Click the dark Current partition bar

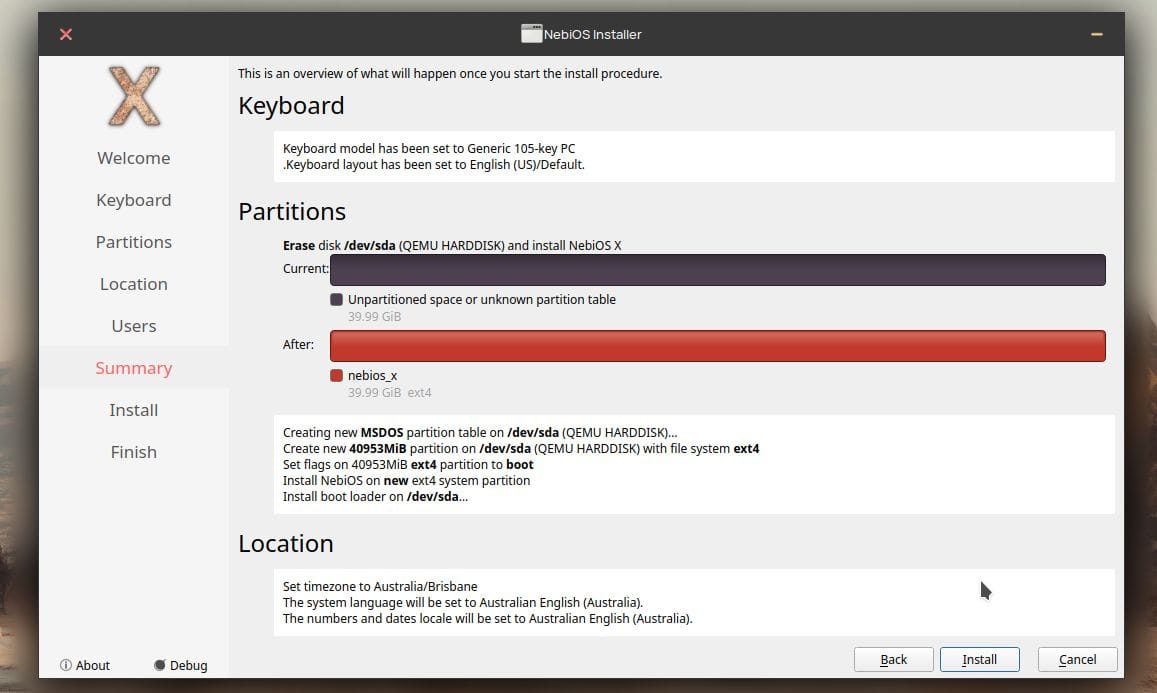(717, 270)
